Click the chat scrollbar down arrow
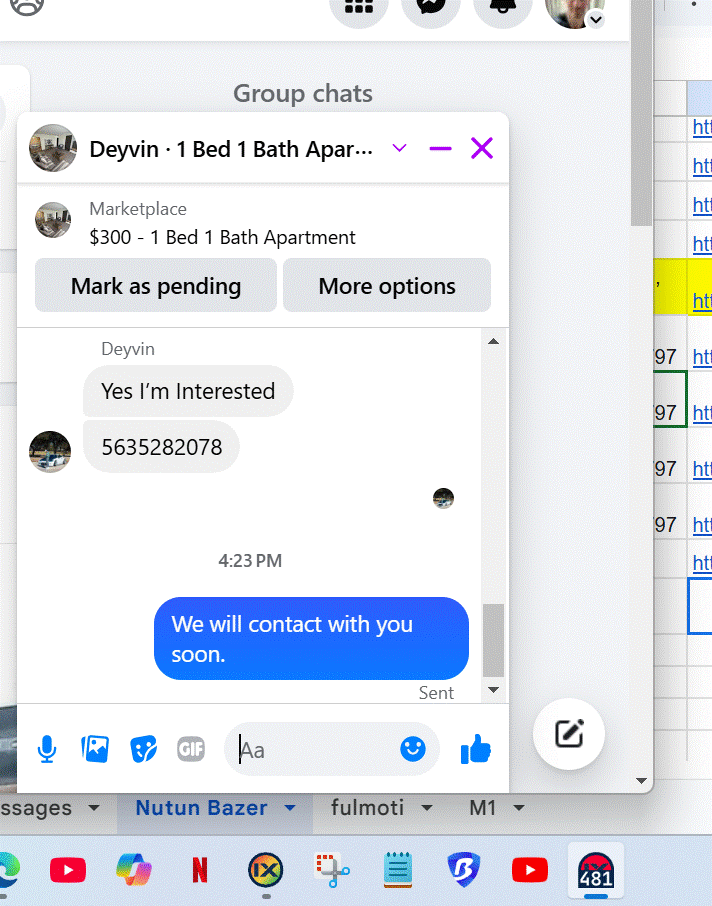Viewport: 712px width, 906px height. (494, 689)
